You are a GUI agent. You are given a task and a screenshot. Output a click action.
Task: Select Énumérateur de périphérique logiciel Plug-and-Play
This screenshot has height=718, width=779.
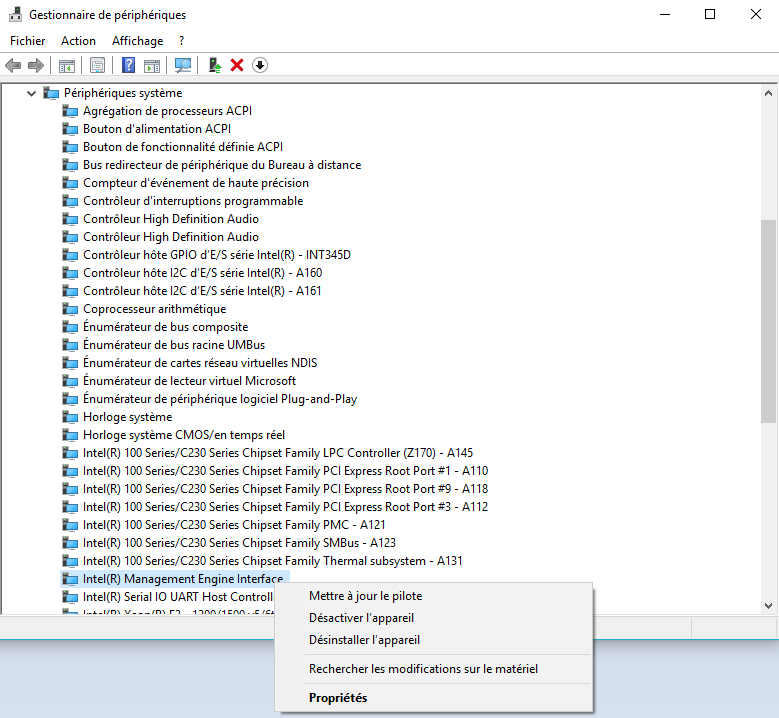tap(220, 399)
